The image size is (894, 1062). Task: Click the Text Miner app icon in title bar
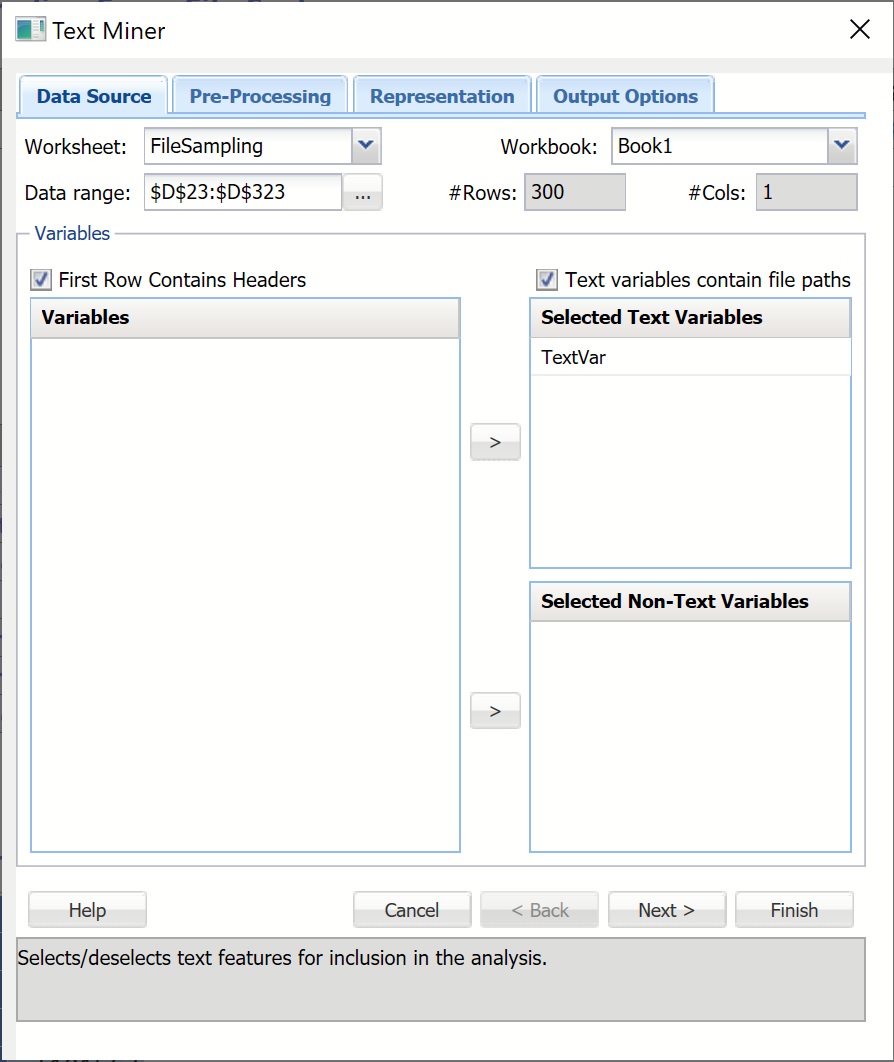coord(30,29)
